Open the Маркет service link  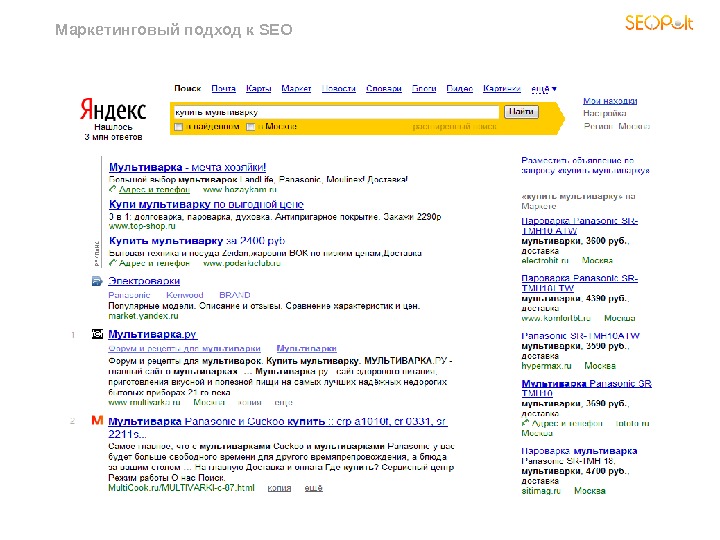[x=296, y=89]
